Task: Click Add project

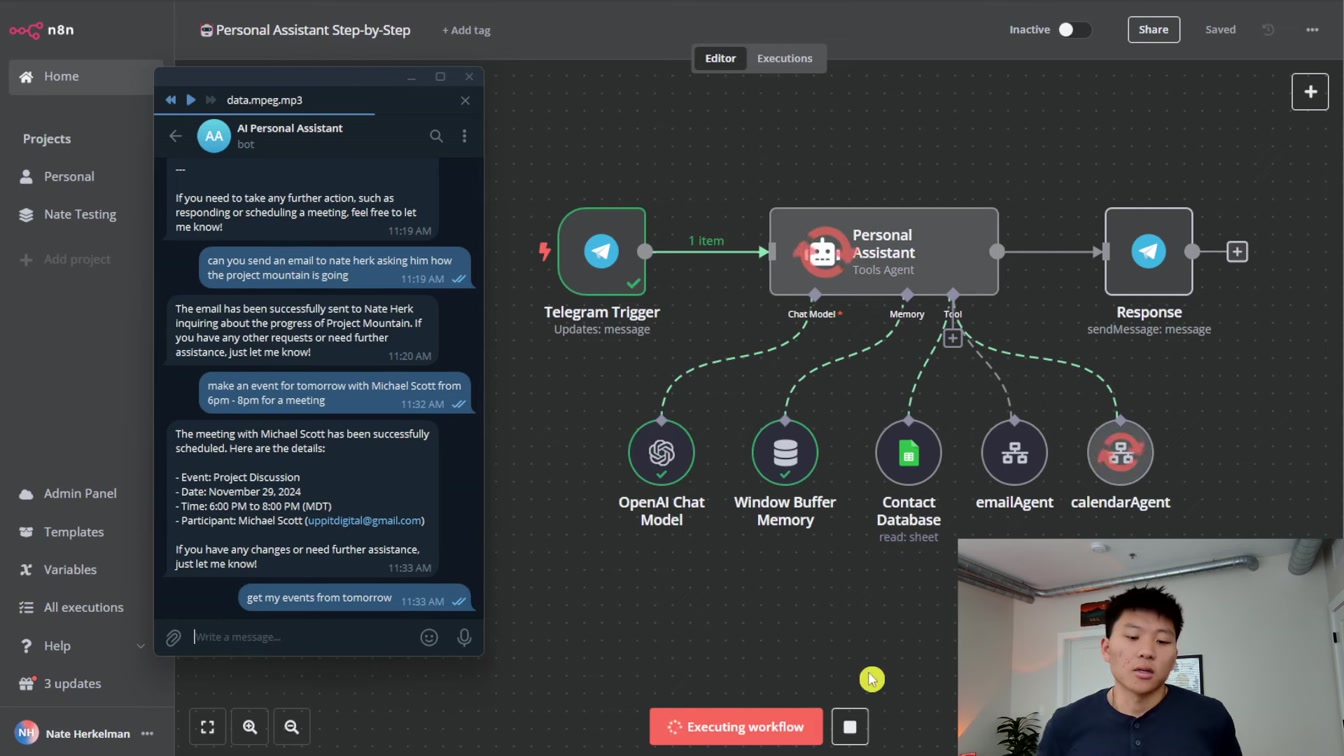Action: (66, 259)
